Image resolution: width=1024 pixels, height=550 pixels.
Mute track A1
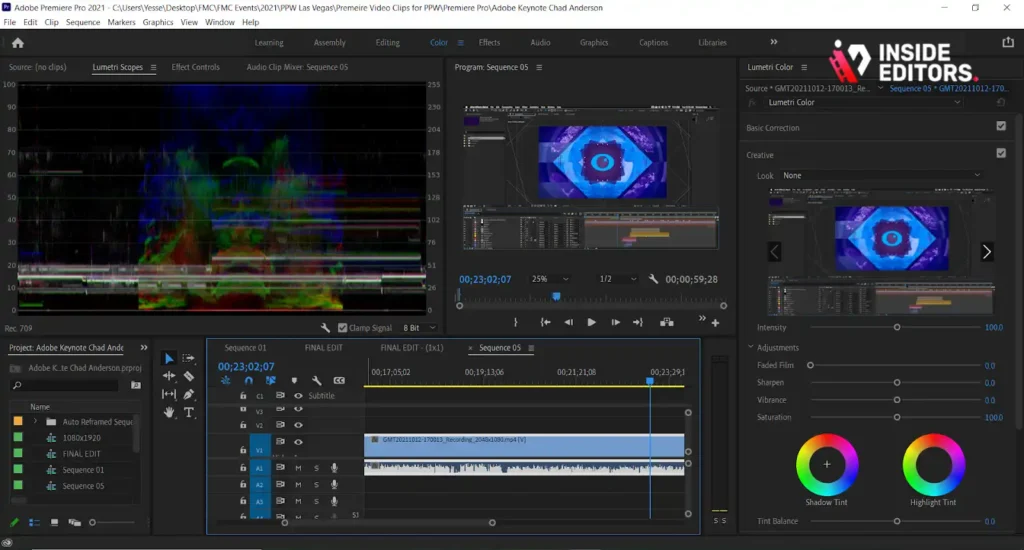coord(298,468)
